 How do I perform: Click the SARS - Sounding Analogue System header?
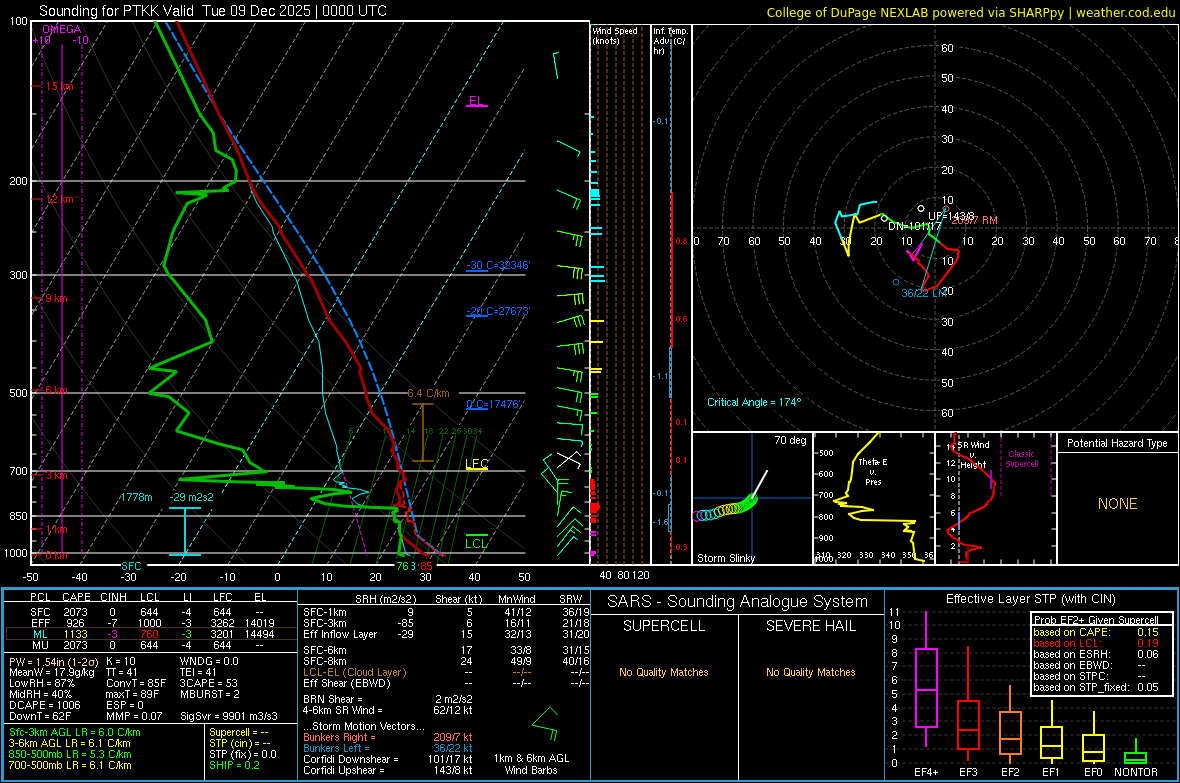click(738, 602)
